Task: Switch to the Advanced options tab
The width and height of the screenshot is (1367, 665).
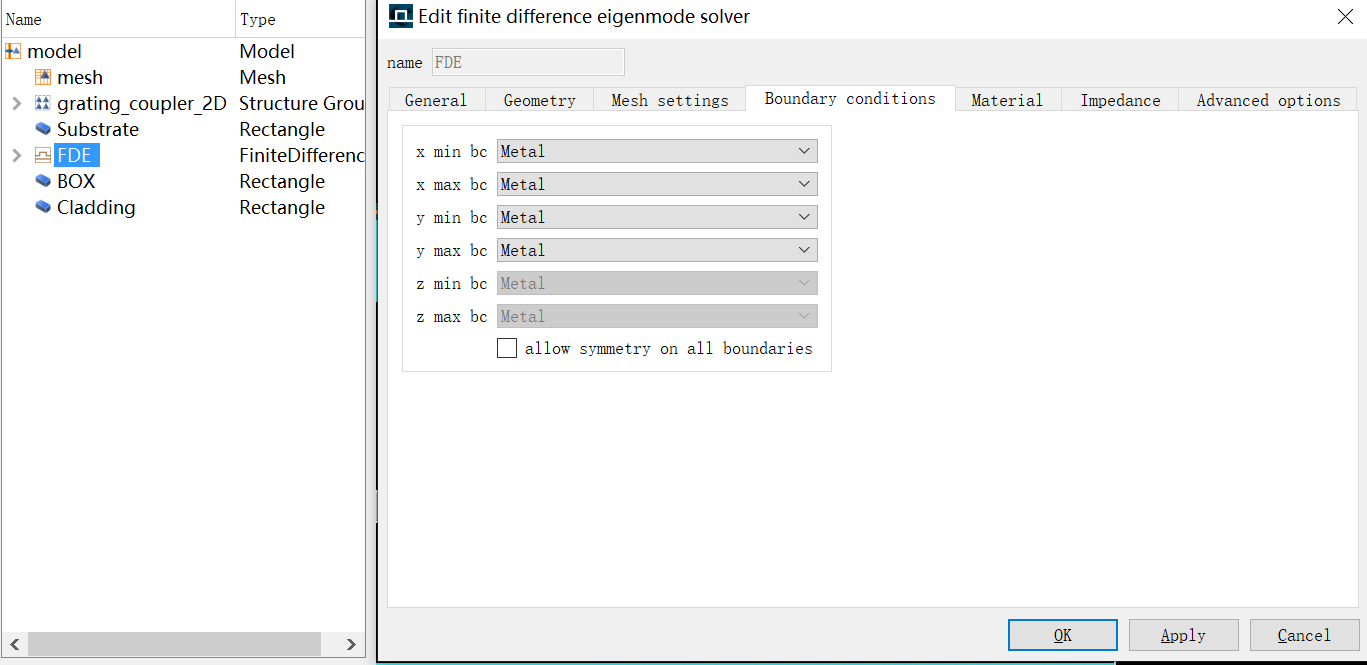Action: [1268, 100]
